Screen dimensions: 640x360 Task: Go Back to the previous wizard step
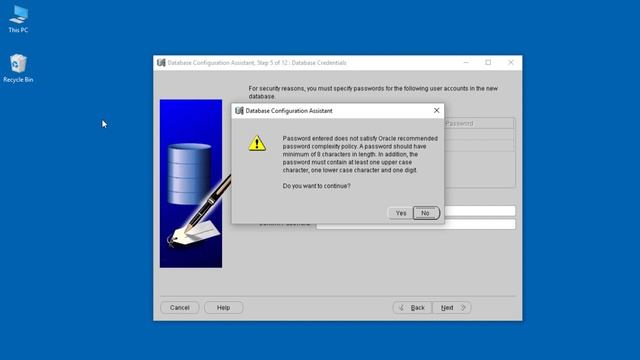tap(412, 307)
